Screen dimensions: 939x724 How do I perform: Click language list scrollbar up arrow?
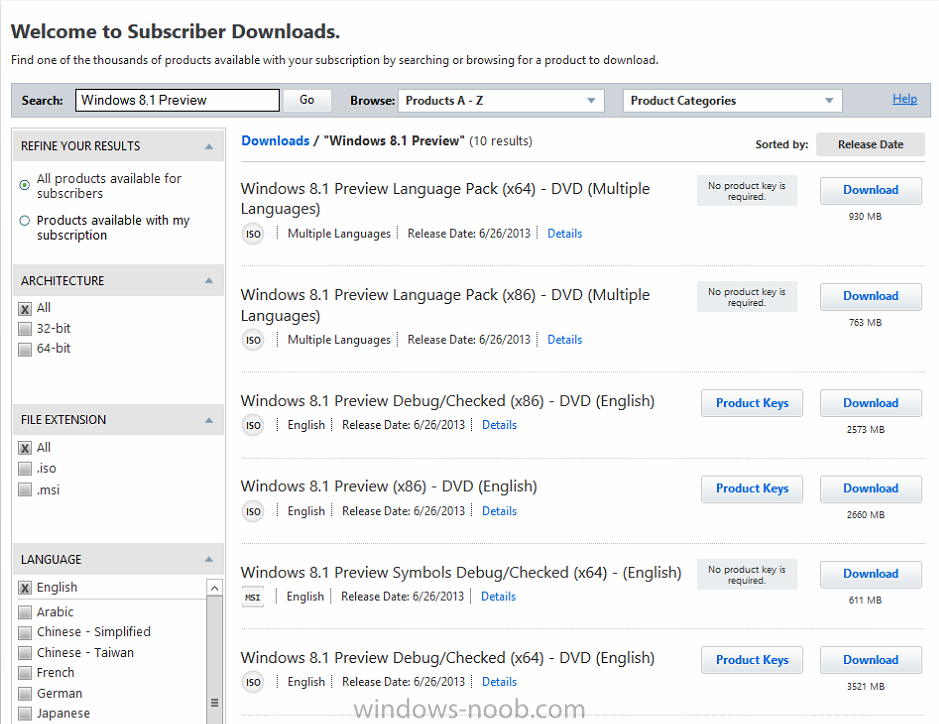coord(214,588)
